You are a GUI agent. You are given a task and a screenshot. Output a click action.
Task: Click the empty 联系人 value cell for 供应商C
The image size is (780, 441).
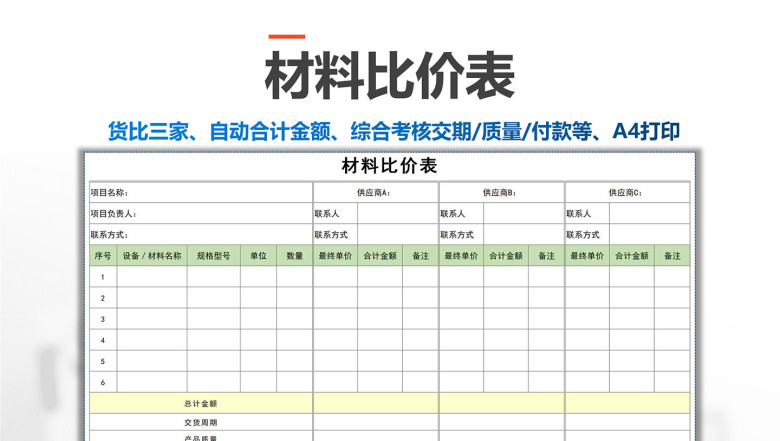[x=650, y=213]
